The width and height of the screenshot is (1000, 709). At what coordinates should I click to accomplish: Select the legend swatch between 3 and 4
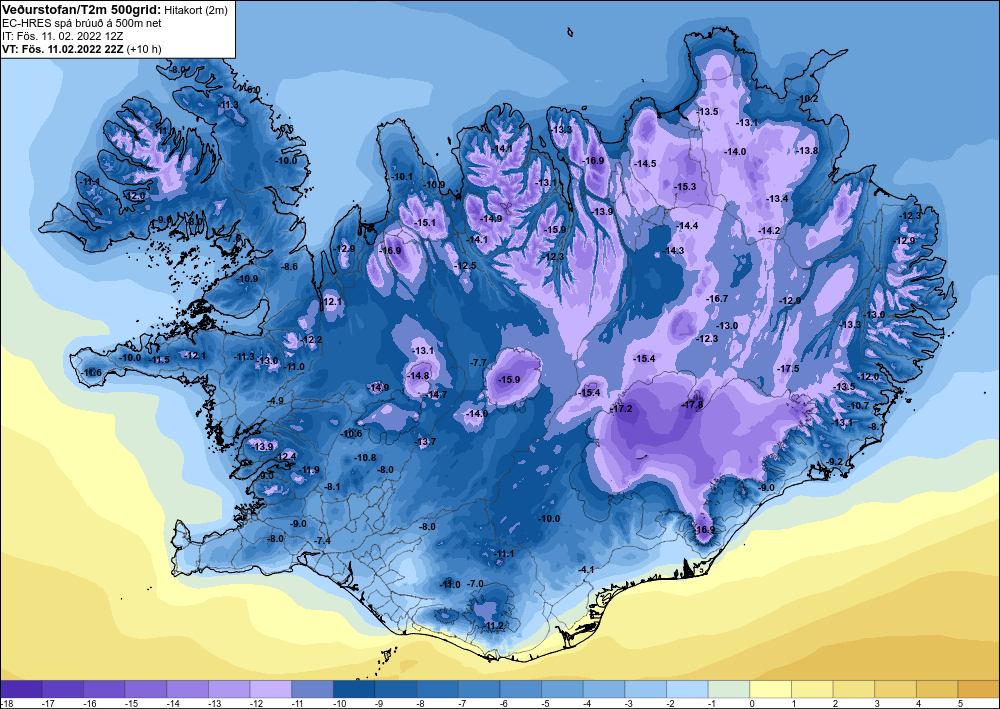point(895,689)
